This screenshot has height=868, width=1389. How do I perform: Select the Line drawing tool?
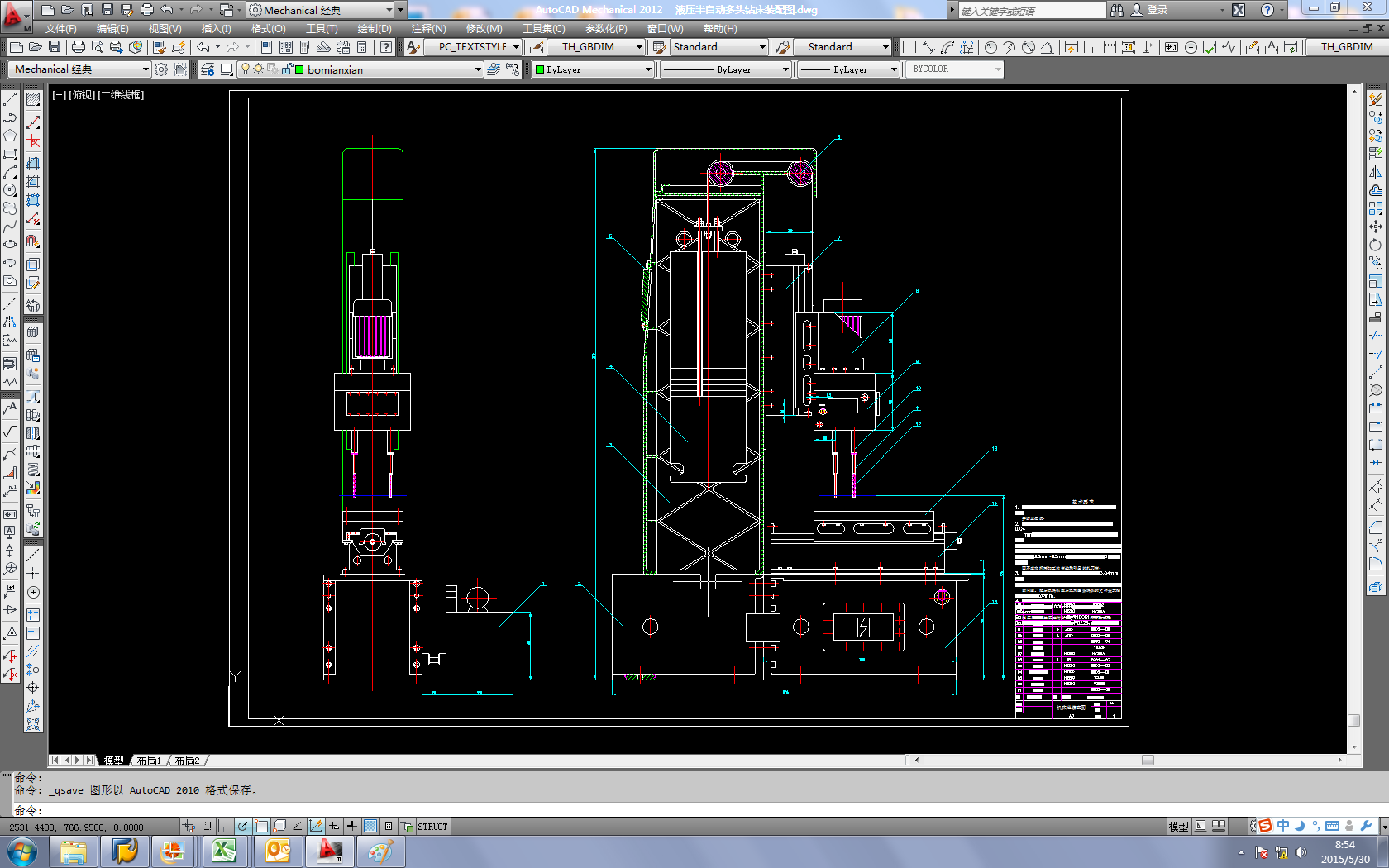pos(10,99)
